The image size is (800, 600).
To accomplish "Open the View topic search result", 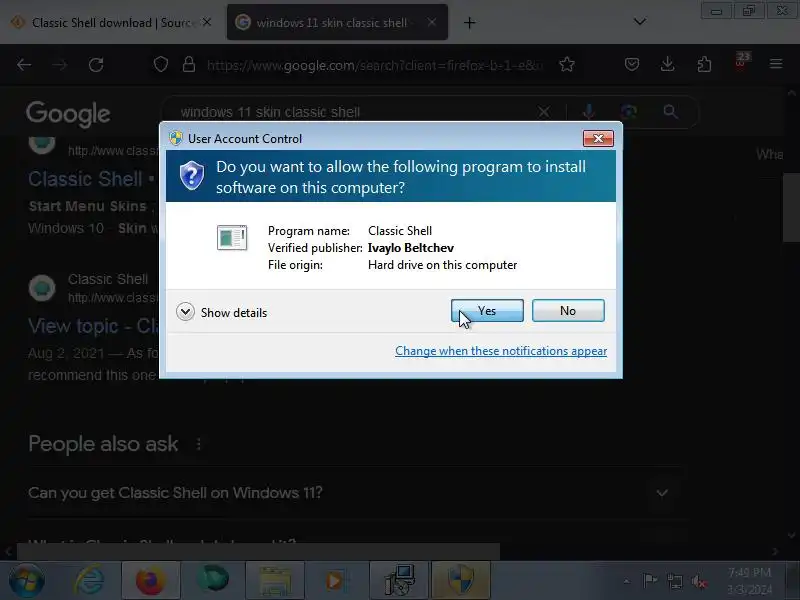I will pyautogui.click(x=93, y=326).
